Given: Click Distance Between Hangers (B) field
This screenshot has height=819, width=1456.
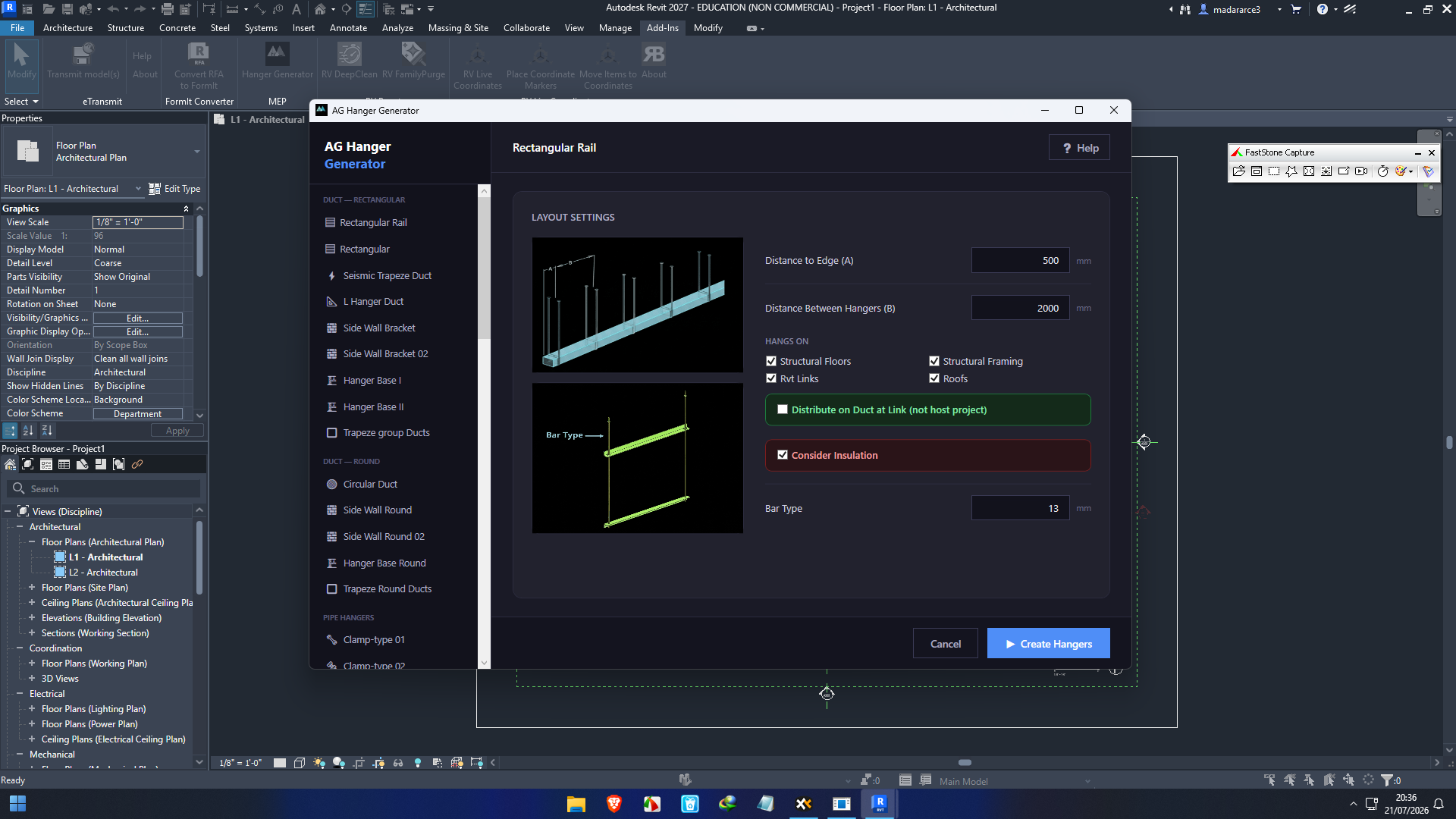Looking at the screenshot, I should [1021, 308].
